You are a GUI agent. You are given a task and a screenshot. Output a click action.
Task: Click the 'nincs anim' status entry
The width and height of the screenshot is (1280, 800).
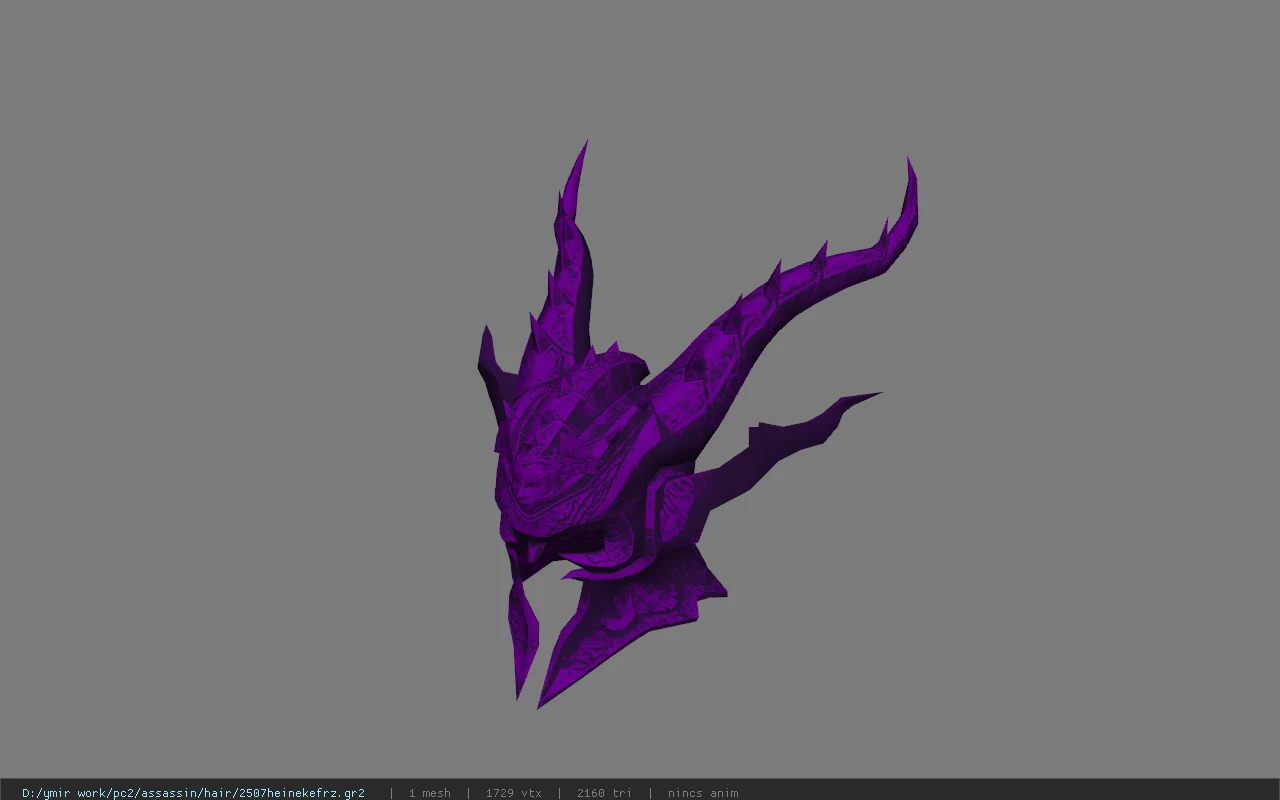point(703,793)
